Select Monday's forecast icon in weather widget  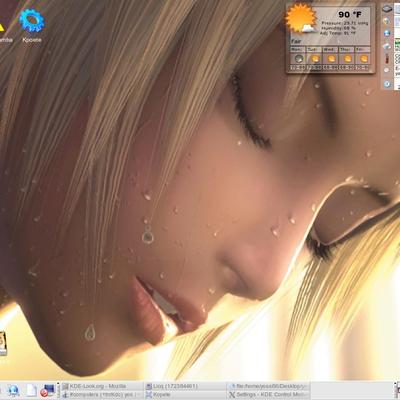(299, 59)
